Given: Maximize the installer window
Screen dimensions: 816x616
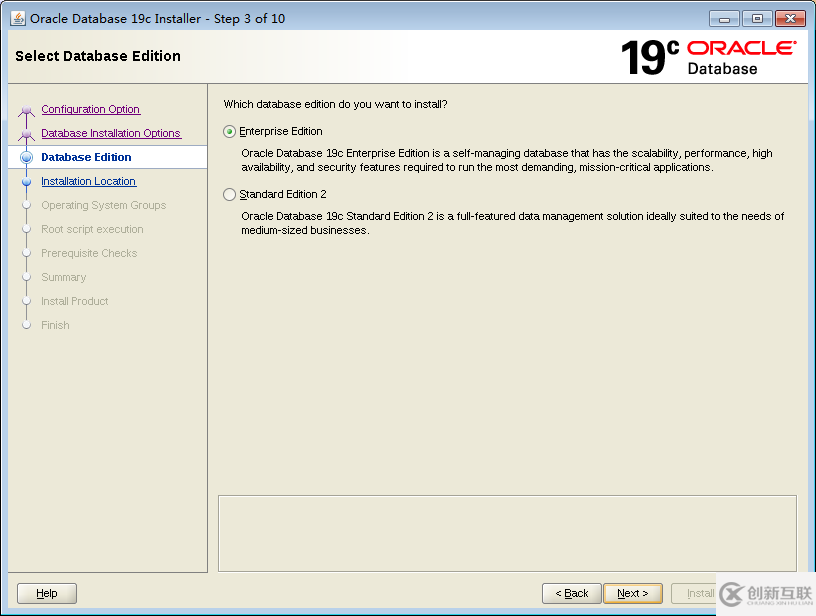Looking at the screenshot, I should [757, 19].
